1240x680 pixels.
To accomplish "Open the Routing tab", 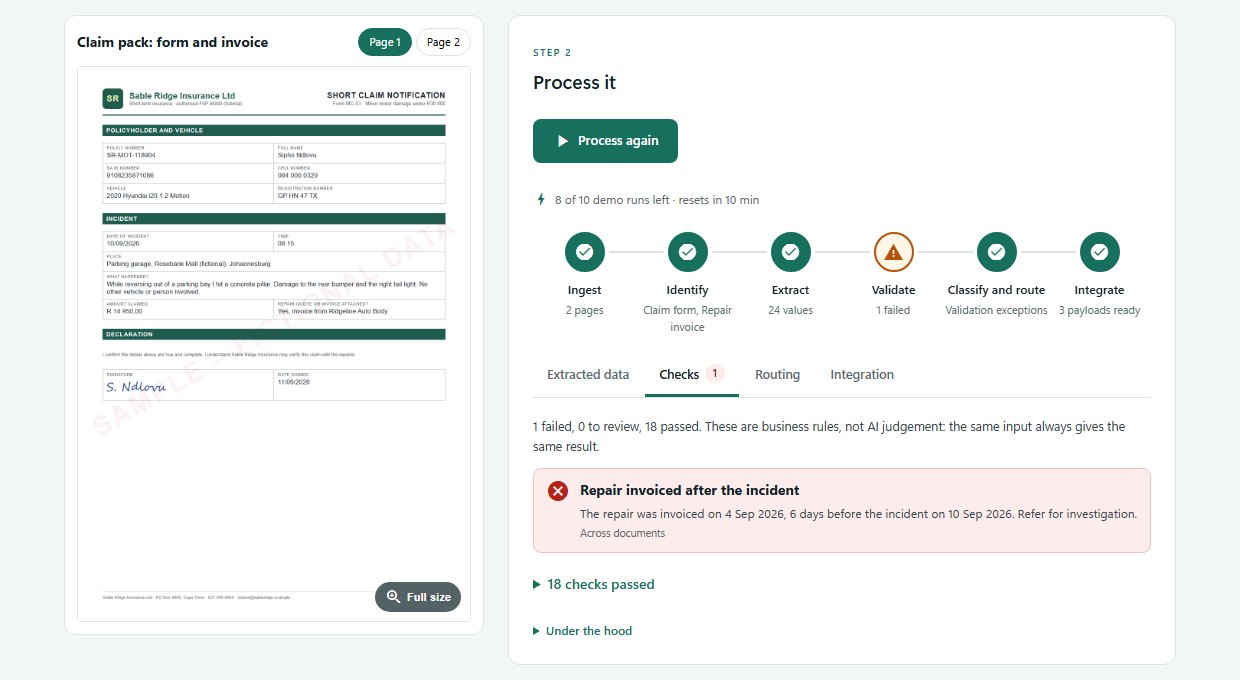I will point(777,375).
